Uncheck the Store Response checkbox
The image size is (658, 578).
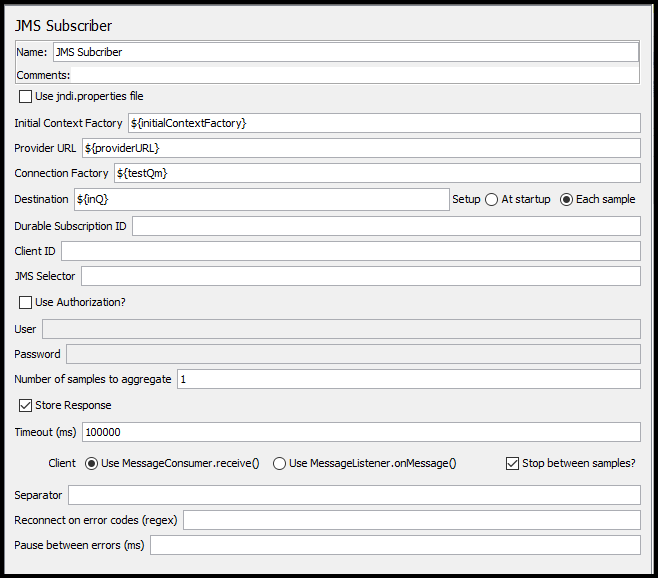26,406
